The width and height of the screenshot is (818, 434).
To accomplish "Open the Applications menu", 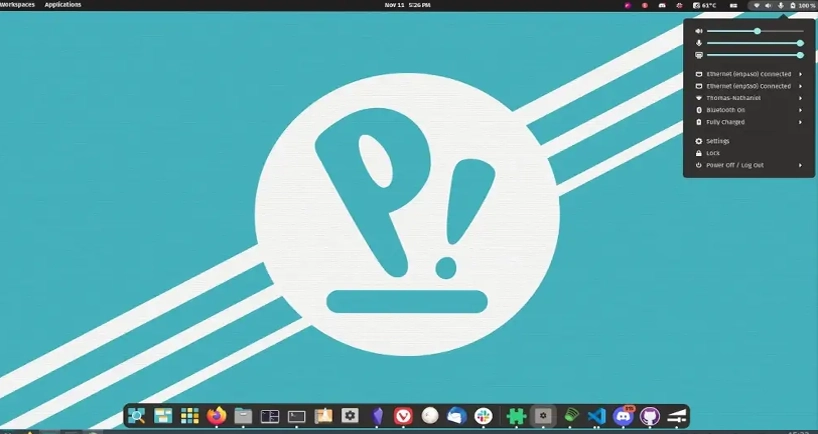I will (x=63, y=5).
